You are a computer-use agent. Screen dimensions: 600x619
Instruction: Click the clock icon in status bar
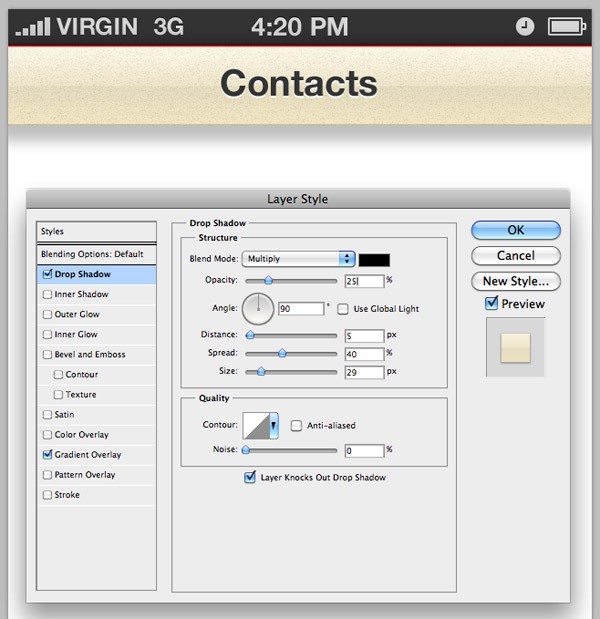[x=525, y=27]
